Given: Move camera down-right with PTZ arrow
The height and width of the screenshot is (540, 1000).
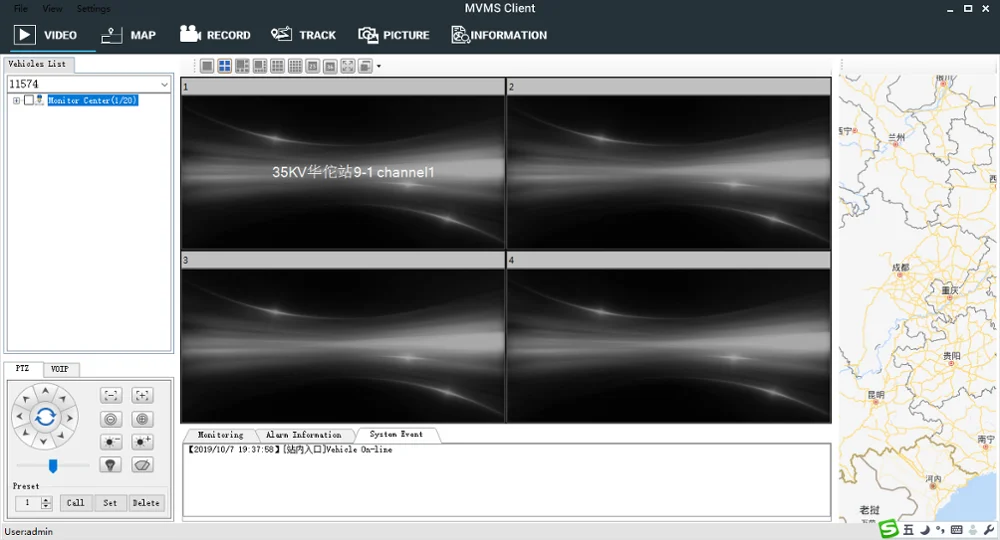Looking at the screenshot, I should (61, 435).
